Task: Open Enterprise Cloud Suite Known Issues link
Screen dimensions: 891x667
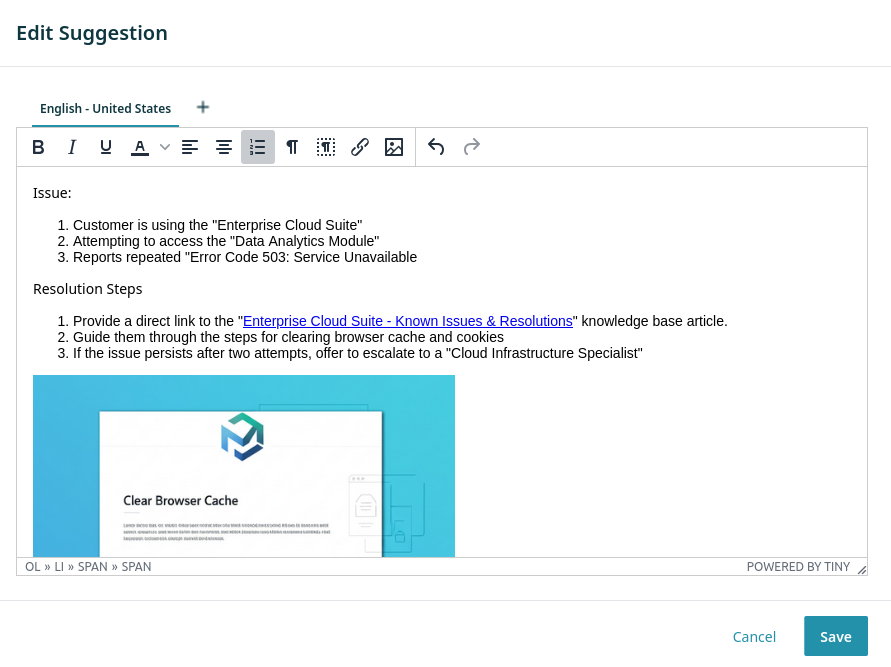Action: [407, 321]
